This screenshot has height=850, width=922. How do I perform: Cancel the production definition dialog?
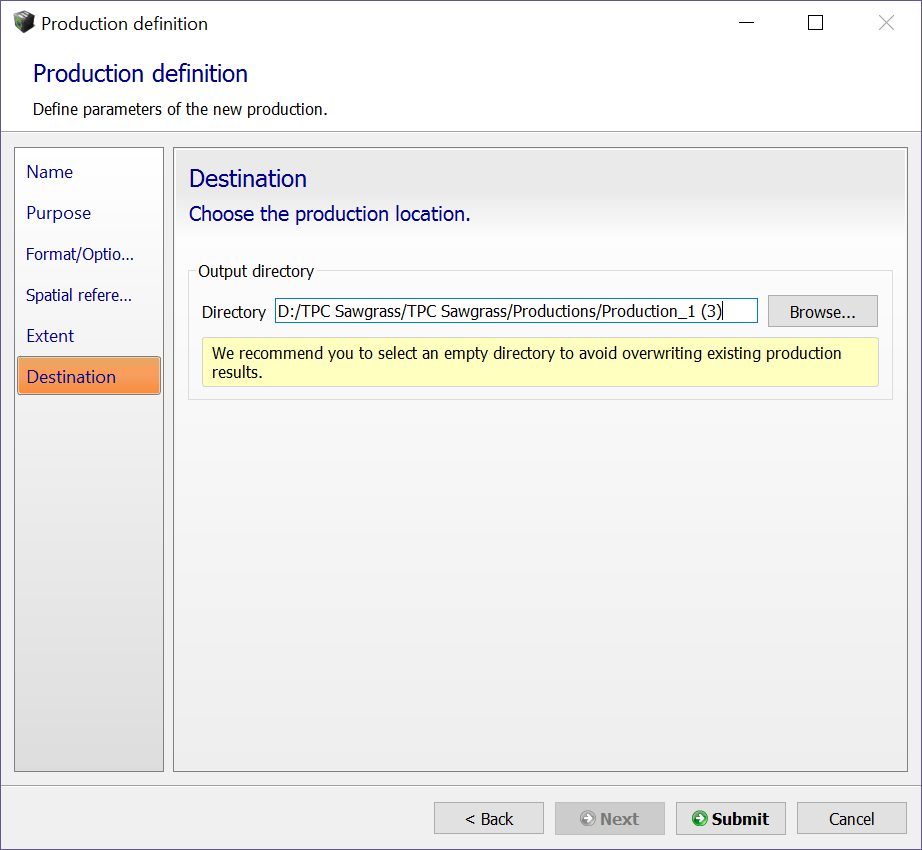point(851,818)
